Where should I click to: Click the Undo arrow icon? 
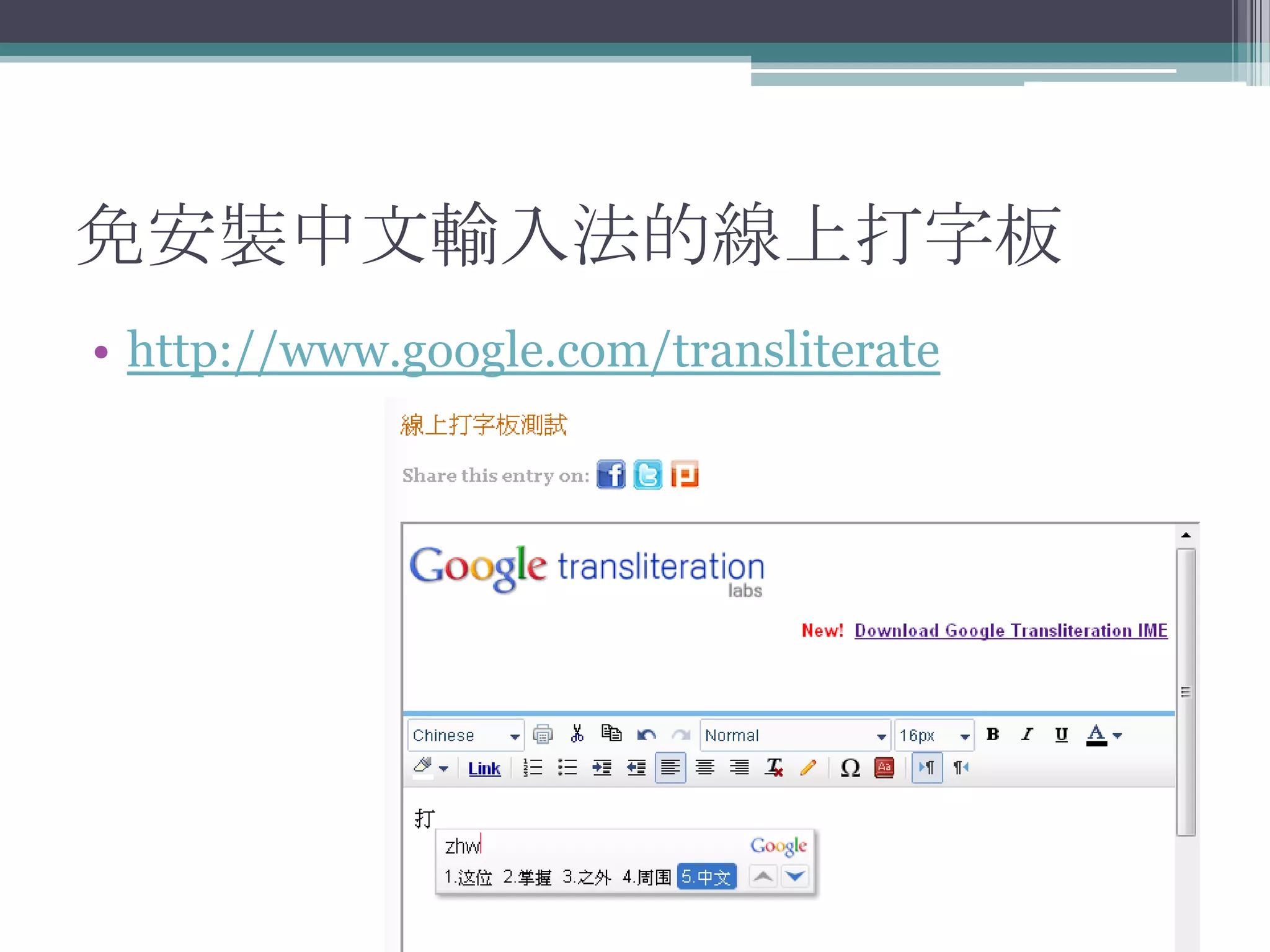(646, 735)
